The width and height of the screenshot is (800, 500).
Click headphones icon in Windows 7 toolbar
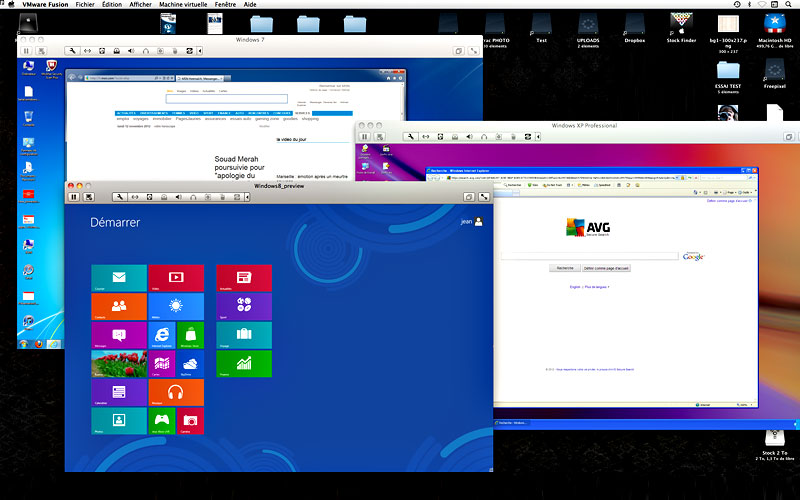click(x=146, y=51)
